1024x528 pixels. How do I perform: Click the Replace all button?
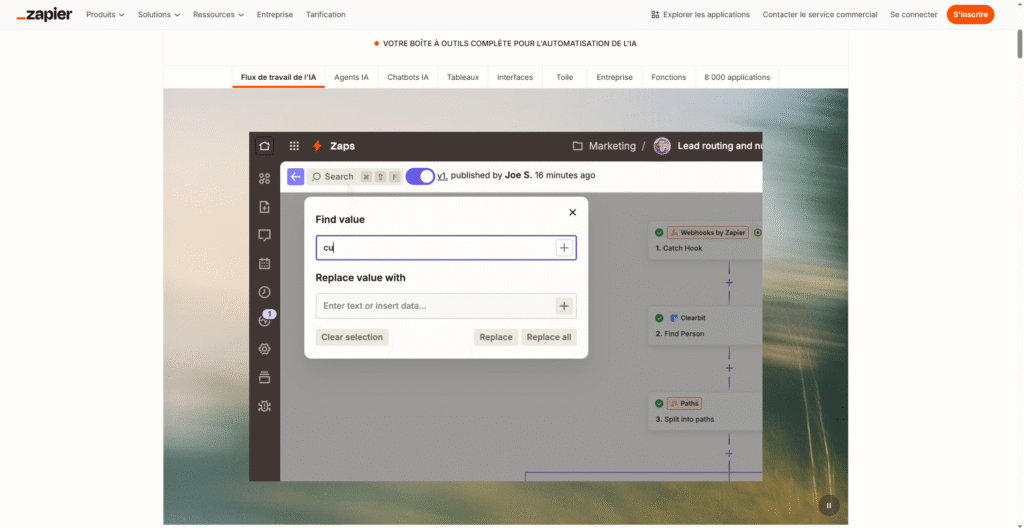(x=548, y=337)
